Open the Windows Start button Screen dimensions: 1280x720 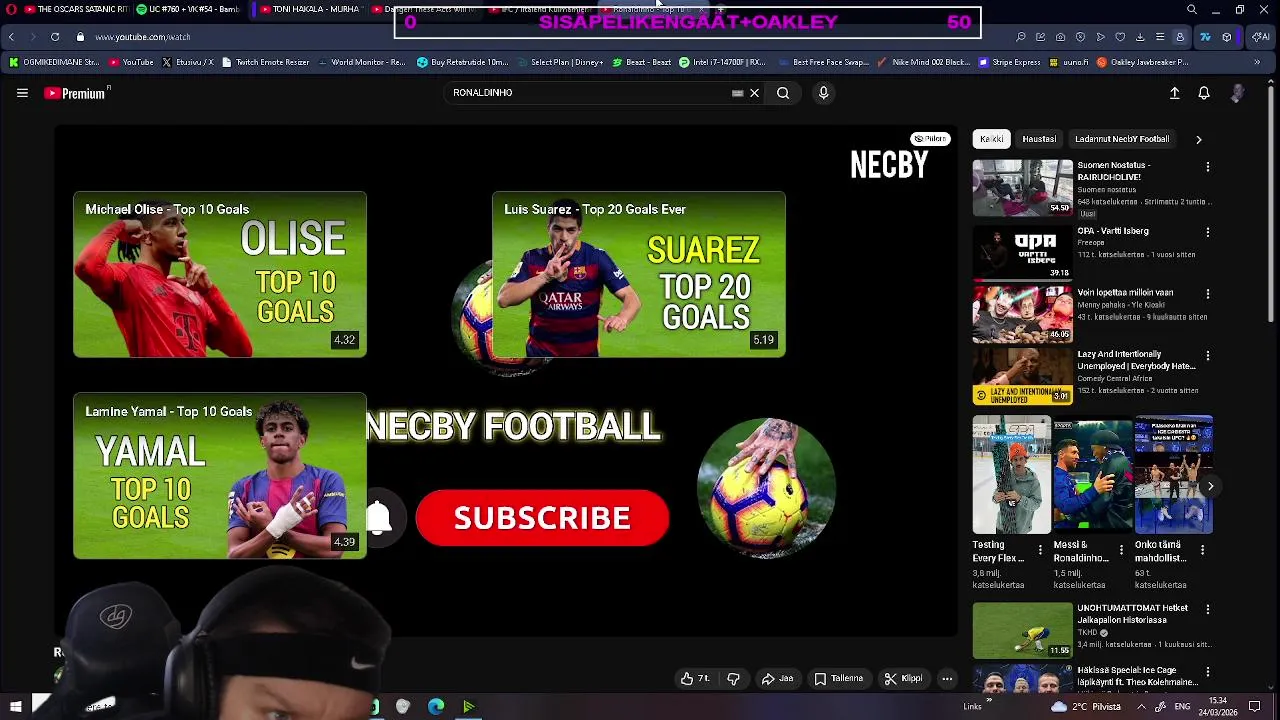[15, 706]
